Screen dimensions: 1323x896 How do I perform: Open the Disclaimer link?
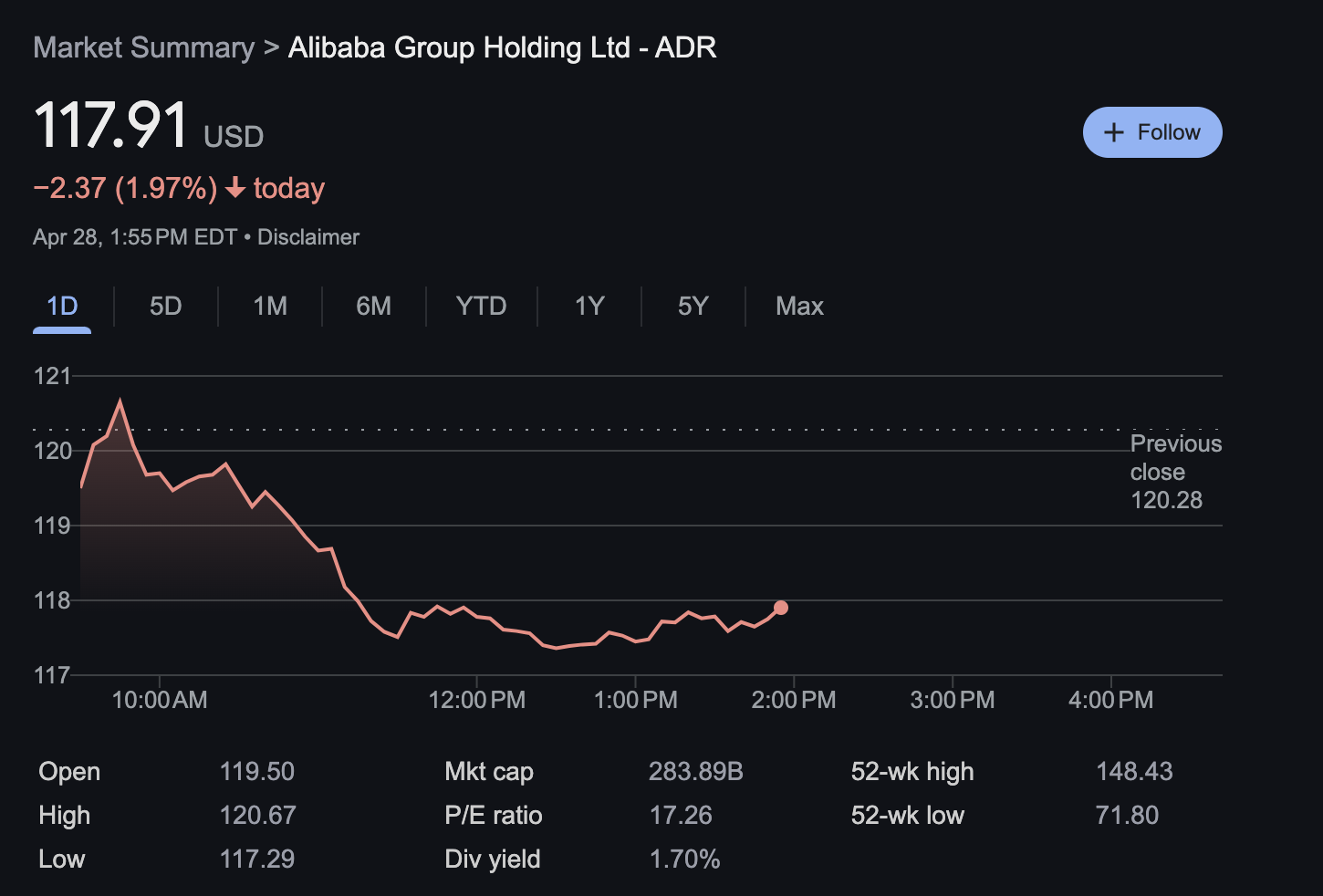coord(308,237)
